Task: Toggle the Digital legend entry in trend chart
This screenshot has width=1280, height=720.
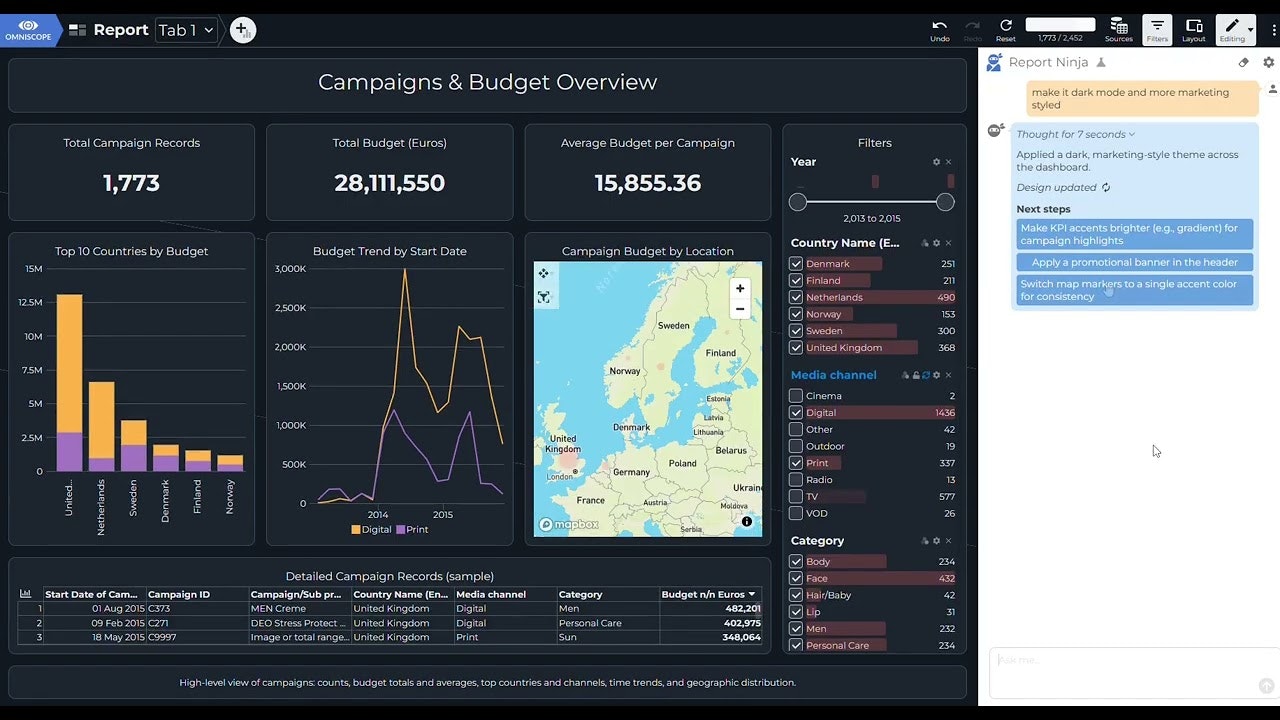Action: pos(371,529)
